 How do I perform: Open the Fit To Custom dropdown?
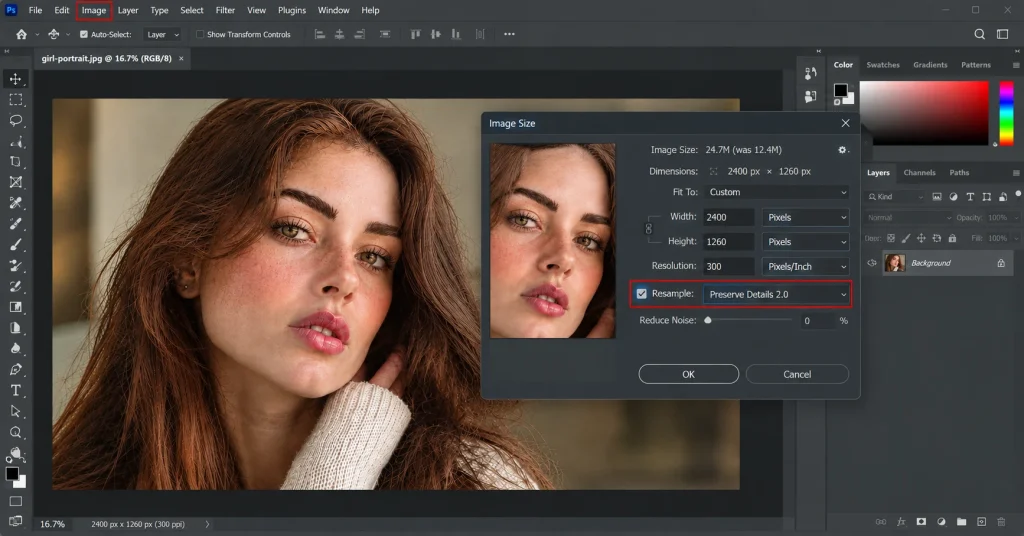(777, 192)
